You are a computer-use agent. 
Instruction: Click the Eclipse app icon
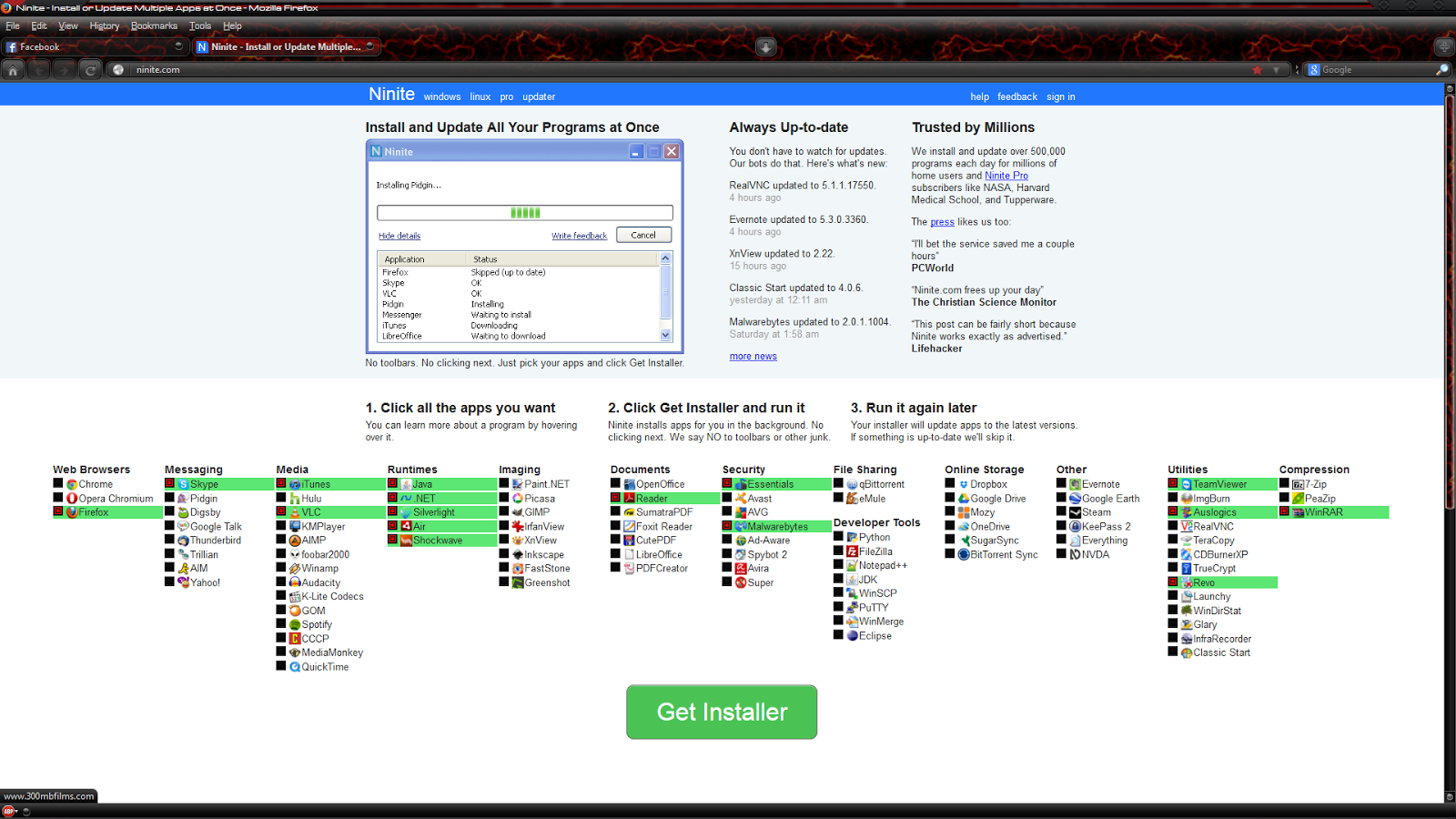coord(852,636)
